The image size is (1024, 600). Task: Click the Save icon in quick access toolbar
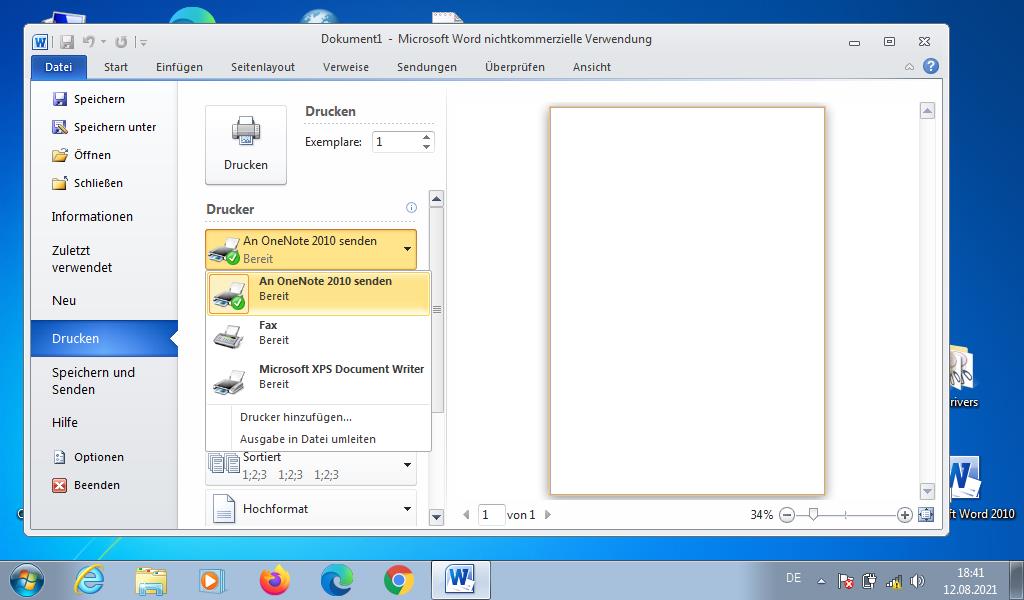point(67,42)
